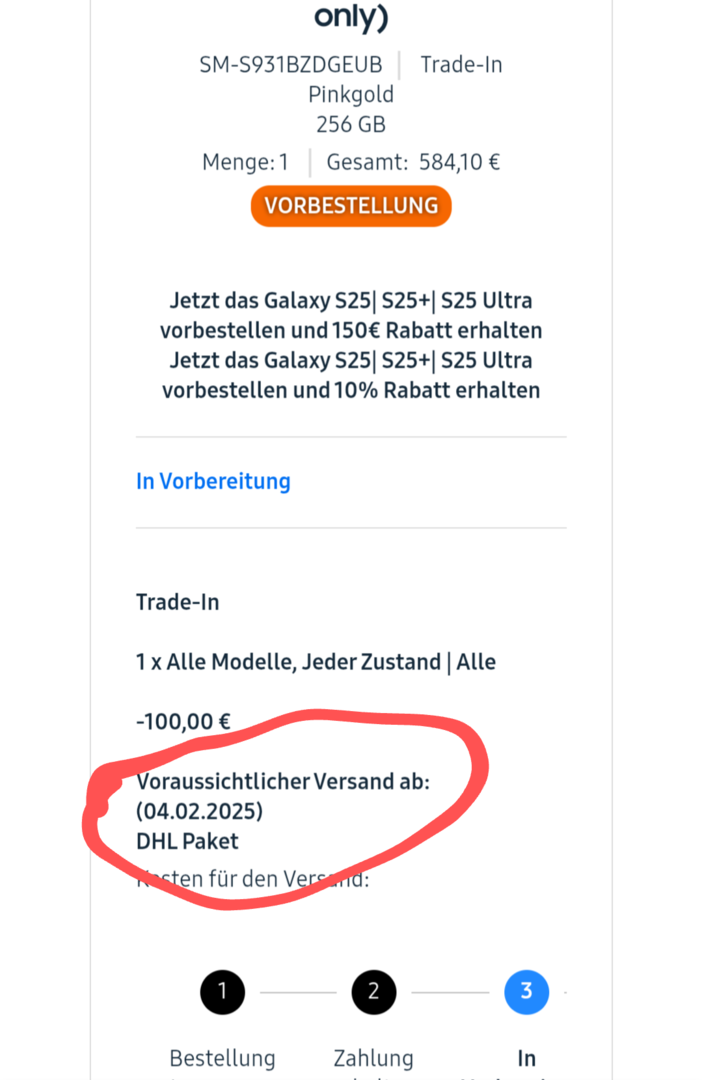
Task: Click the bold Trade-In section heading
Action: (x=177, y=602)
